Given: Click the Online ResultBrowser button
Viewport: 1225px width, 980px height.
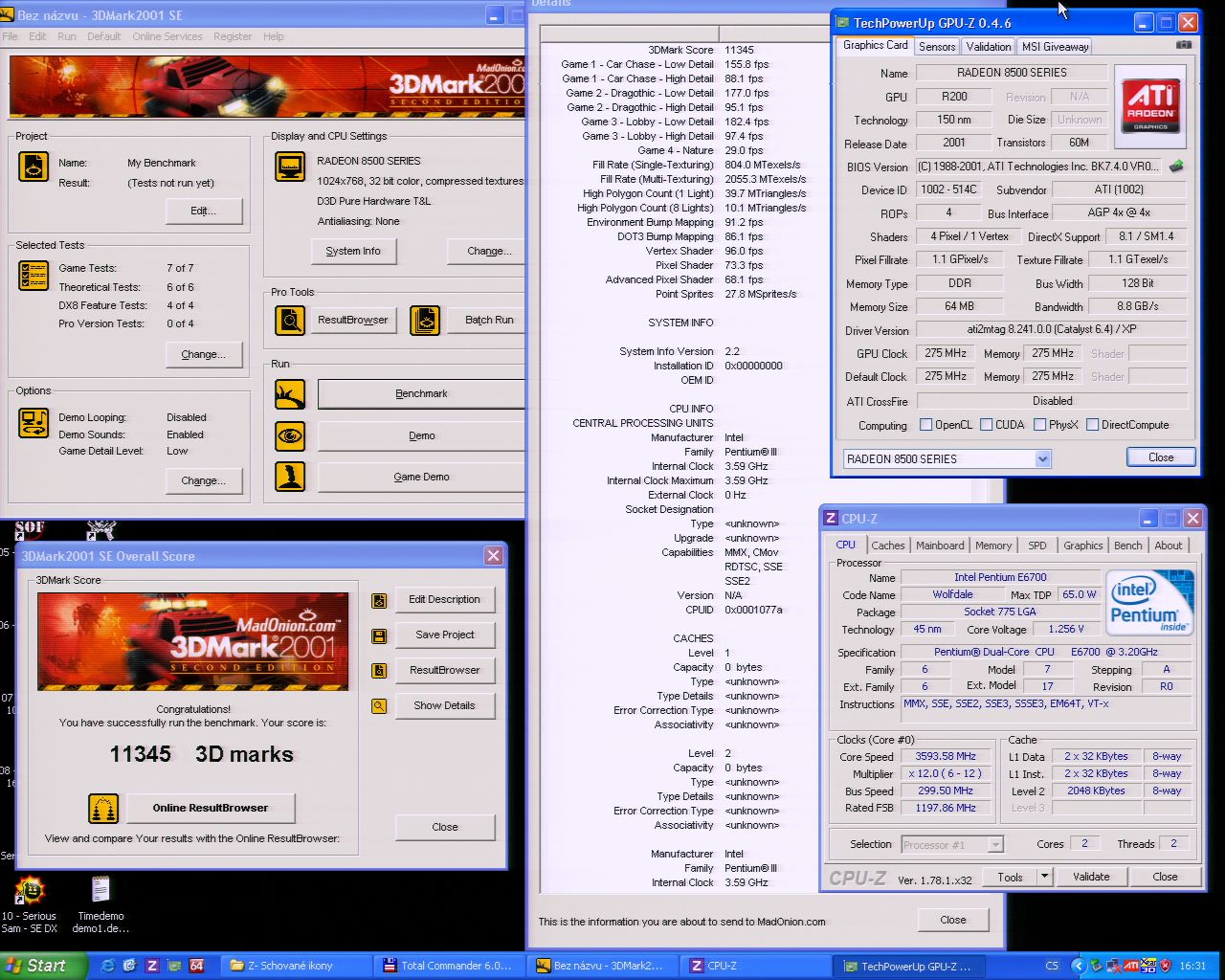Looking at the screenshot, I should [x=211, y=809].
